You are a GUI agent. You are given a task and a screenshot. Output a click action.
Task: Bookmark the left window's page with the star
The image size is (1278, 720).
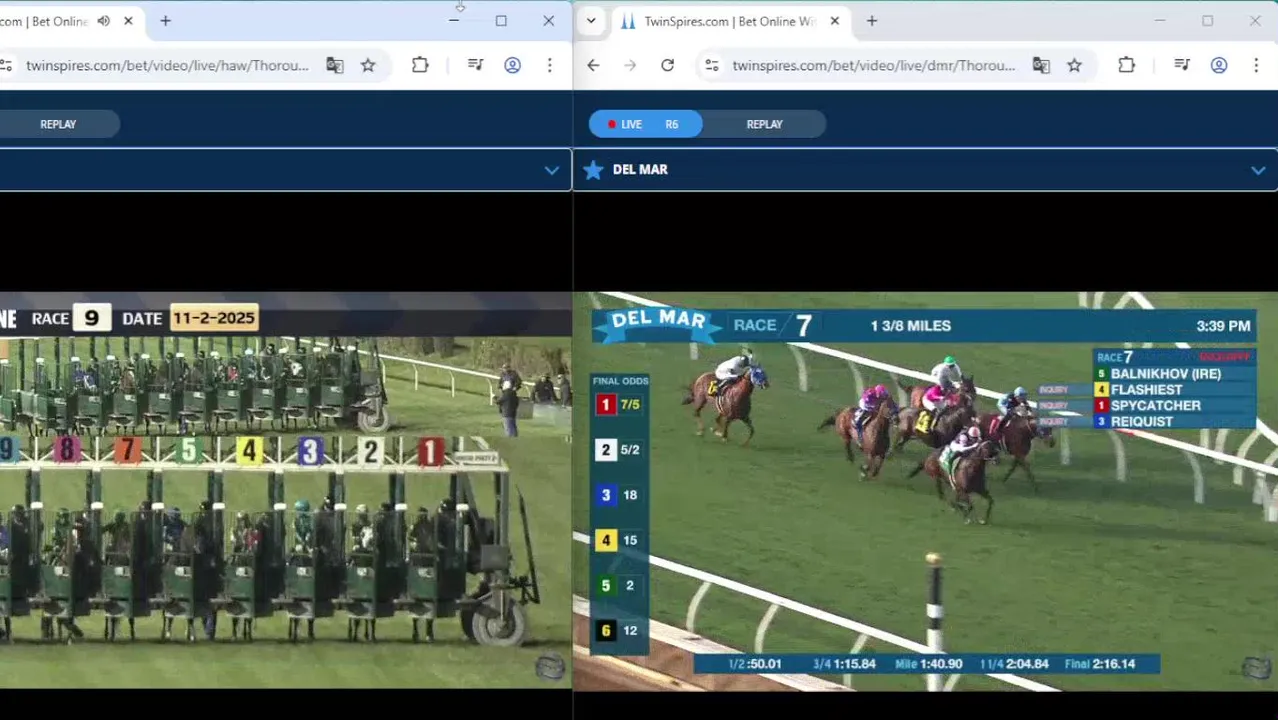[x=368, y=65]
